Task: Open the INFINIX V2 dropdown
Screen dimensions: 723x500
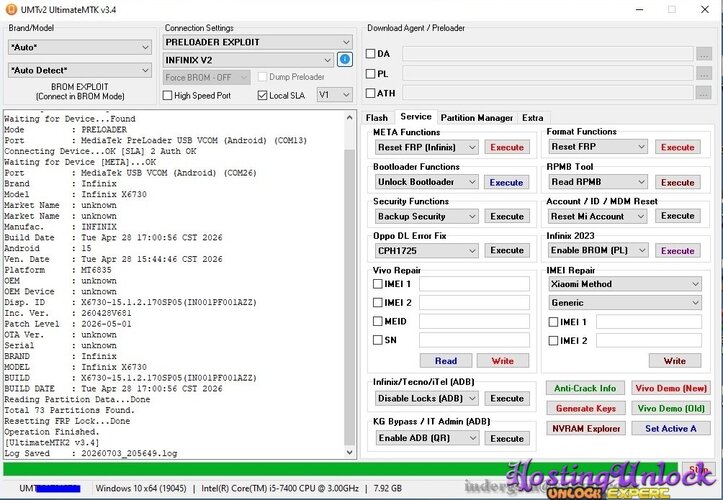Action: point(248,60)
